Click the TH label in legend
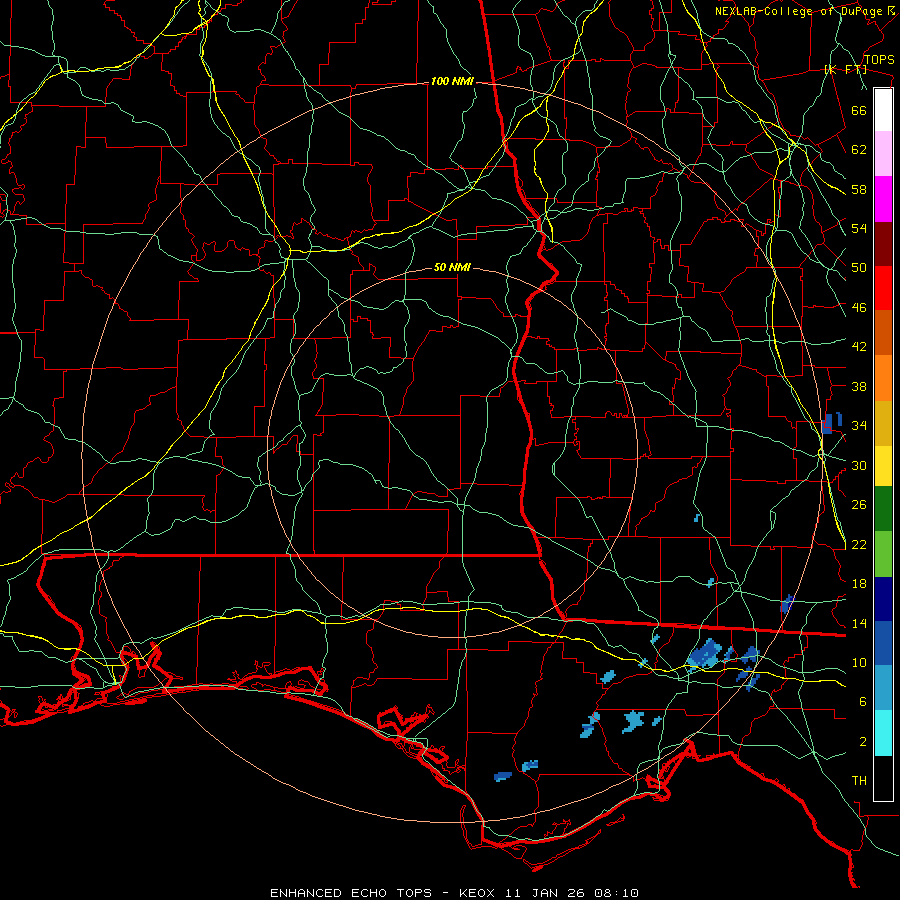 (x=859, y=781)
